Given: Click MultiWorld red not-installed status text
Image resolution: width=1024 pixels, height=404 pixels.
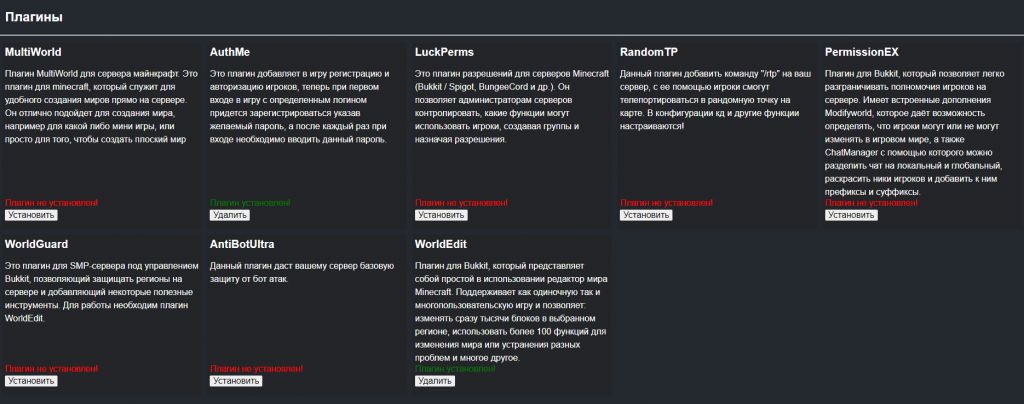Looking at the screenshot, I should (51, 203).
